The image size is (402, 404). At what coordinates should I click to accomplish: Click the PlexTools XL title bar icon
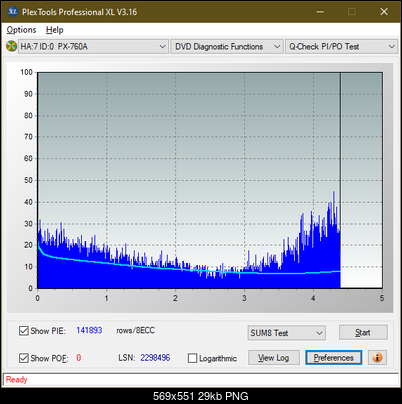(12, 12)
